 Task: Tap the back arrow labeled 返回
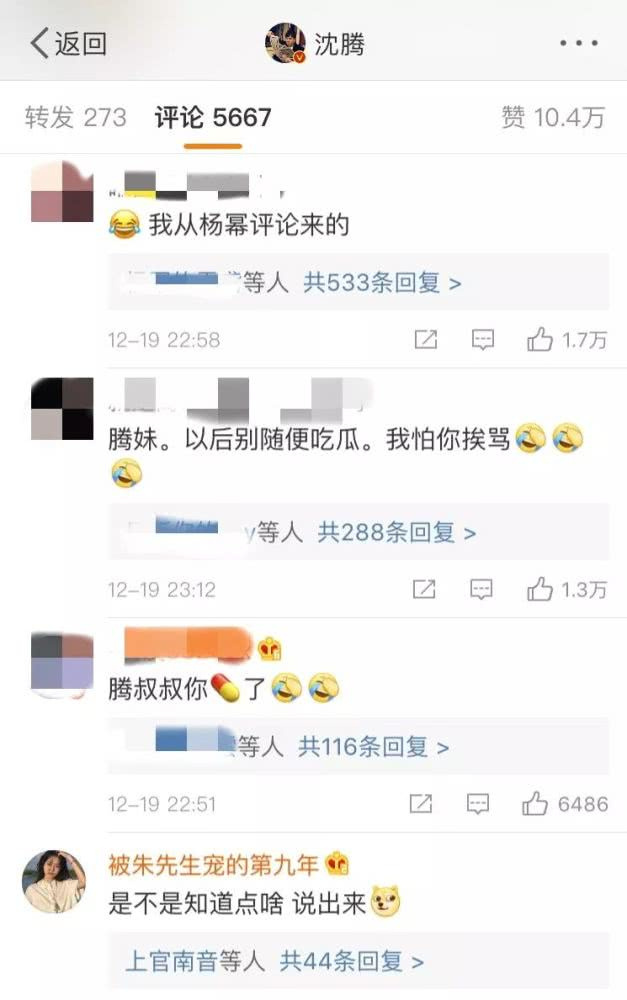click(68, 43)
